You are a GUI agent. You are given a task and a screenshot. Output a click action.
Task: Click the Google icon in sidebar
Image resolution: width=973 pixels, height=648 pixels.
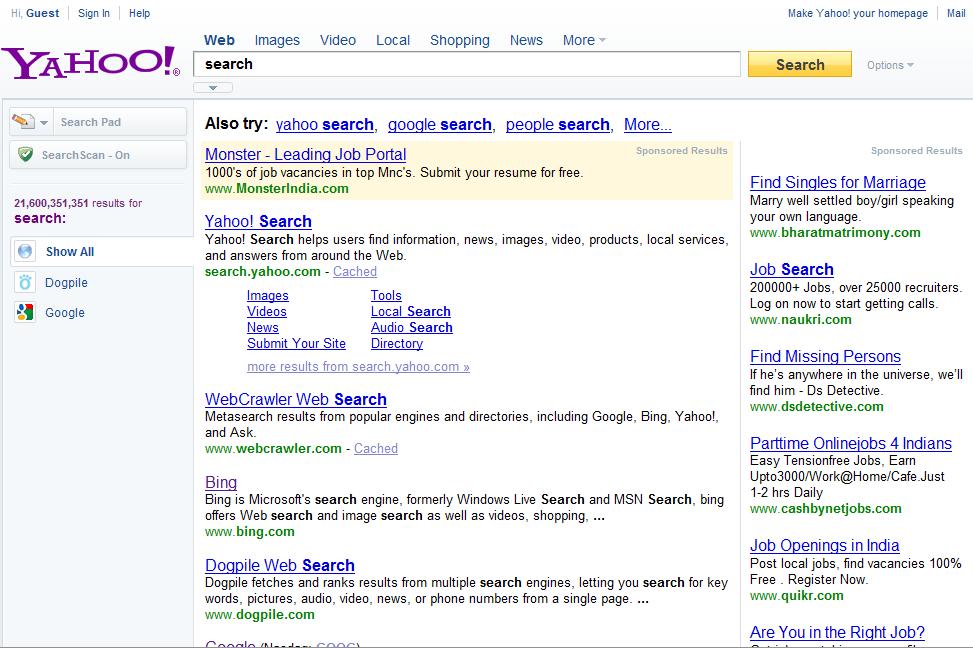(x=25, y=312)
